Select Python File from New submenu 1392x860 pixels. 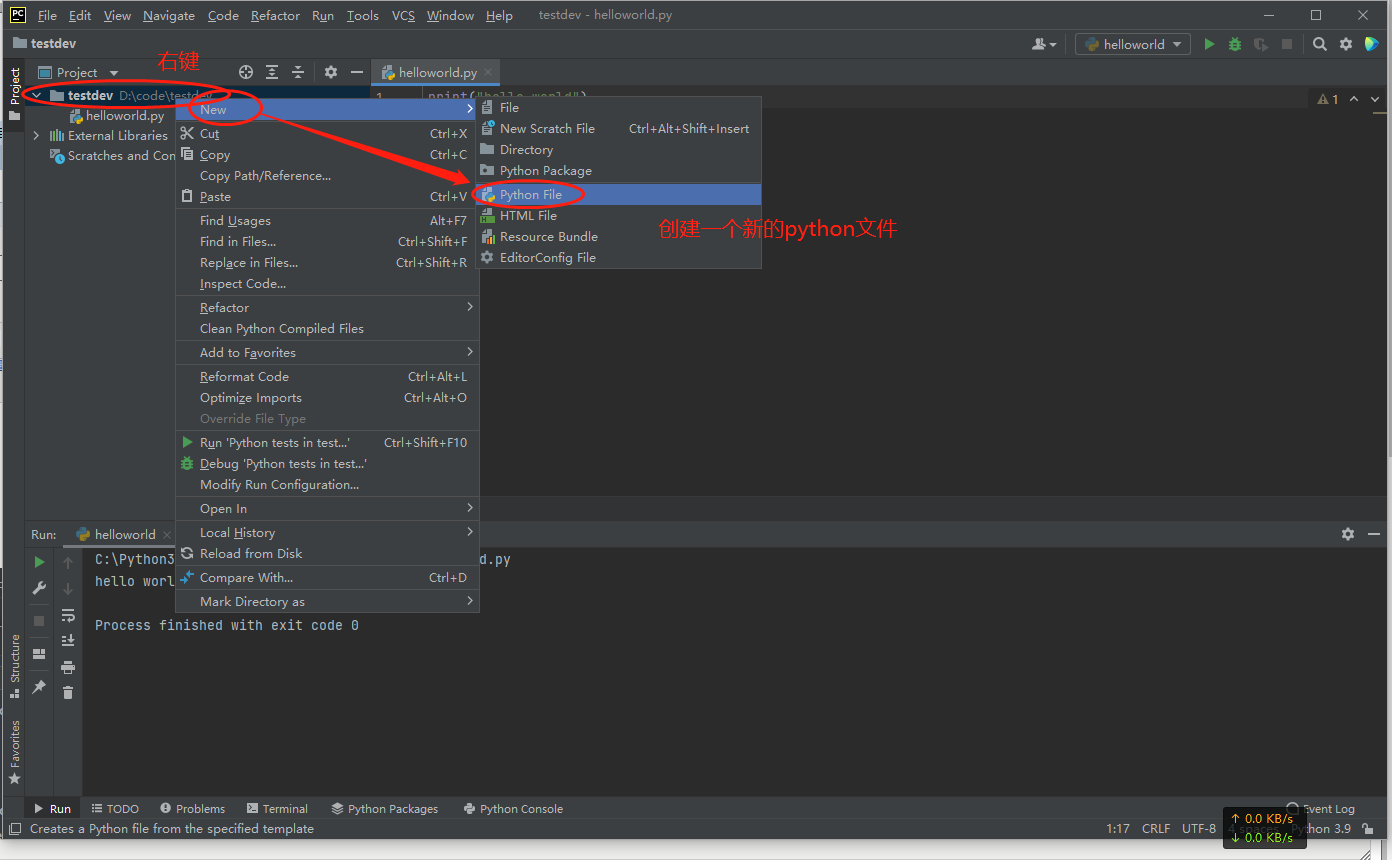click(618, 194)
